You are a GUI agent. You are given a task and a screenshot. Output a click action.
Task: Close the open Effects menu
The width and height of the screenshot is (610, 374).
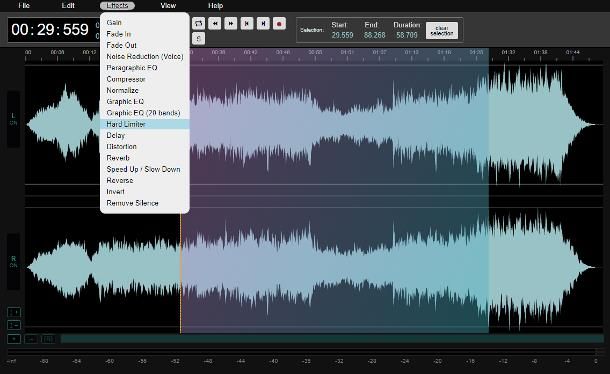point(117,5)
